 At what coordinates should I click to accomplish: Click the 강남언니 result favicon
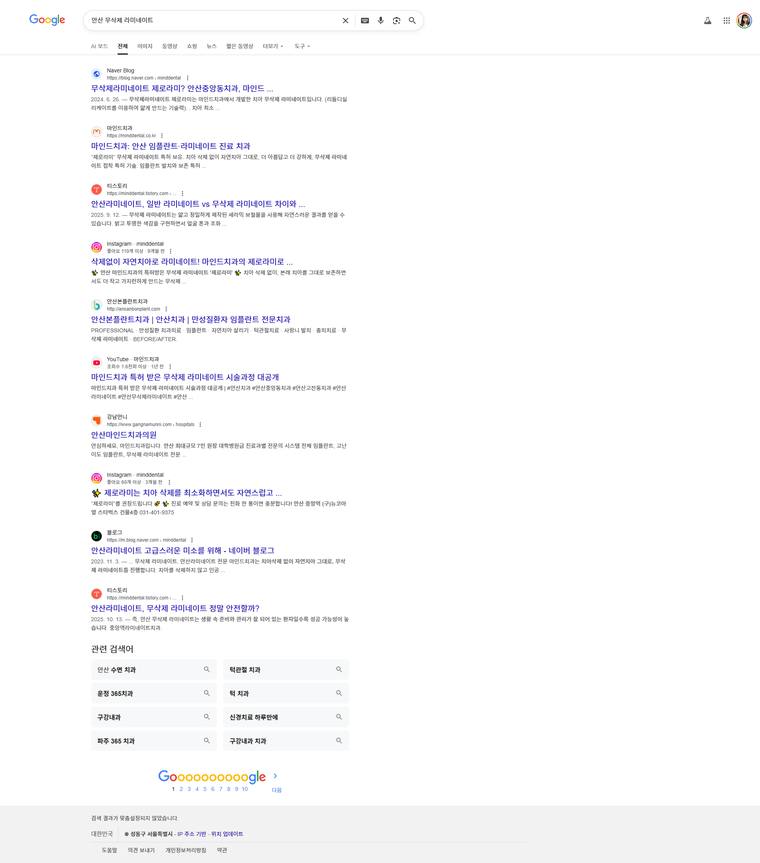pyautogui.click(x=96, y=420)
